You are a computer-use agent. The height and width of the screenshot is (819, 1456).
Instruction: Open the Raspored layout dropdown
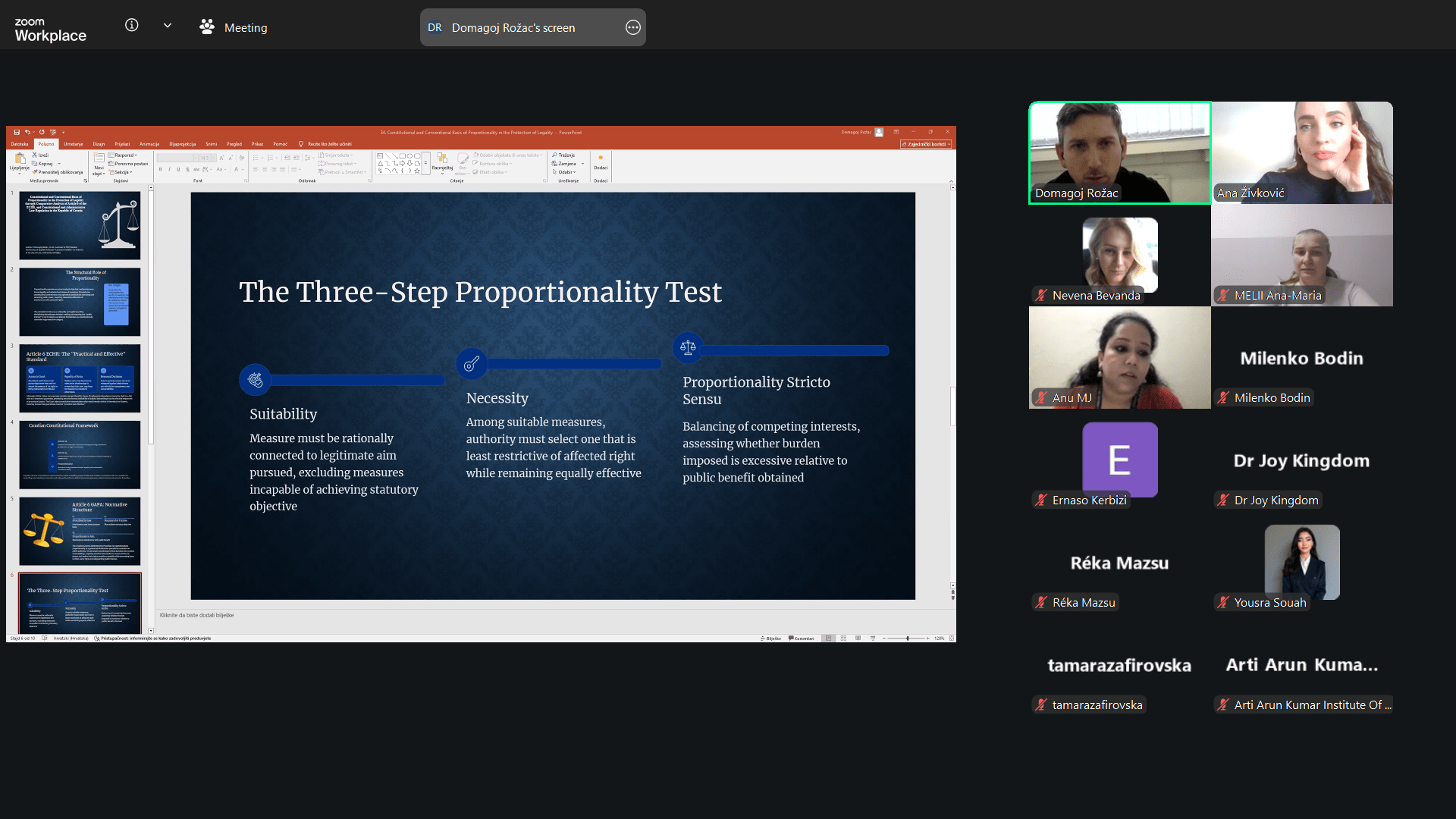click(x=124, y=155)
